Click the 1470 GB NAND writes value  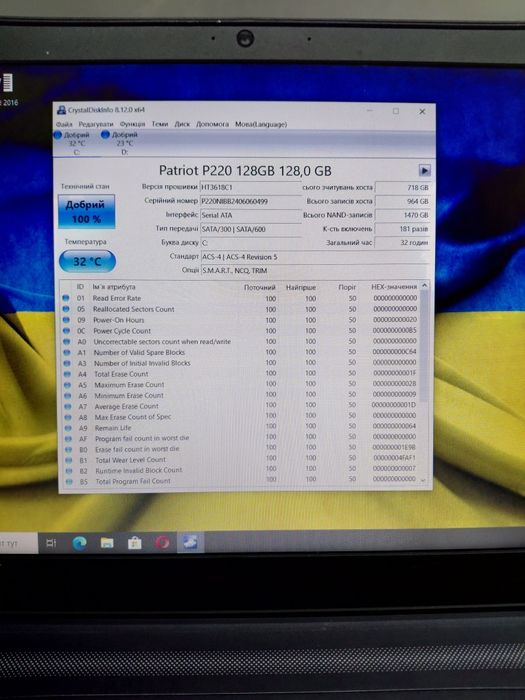pos(403,215)
